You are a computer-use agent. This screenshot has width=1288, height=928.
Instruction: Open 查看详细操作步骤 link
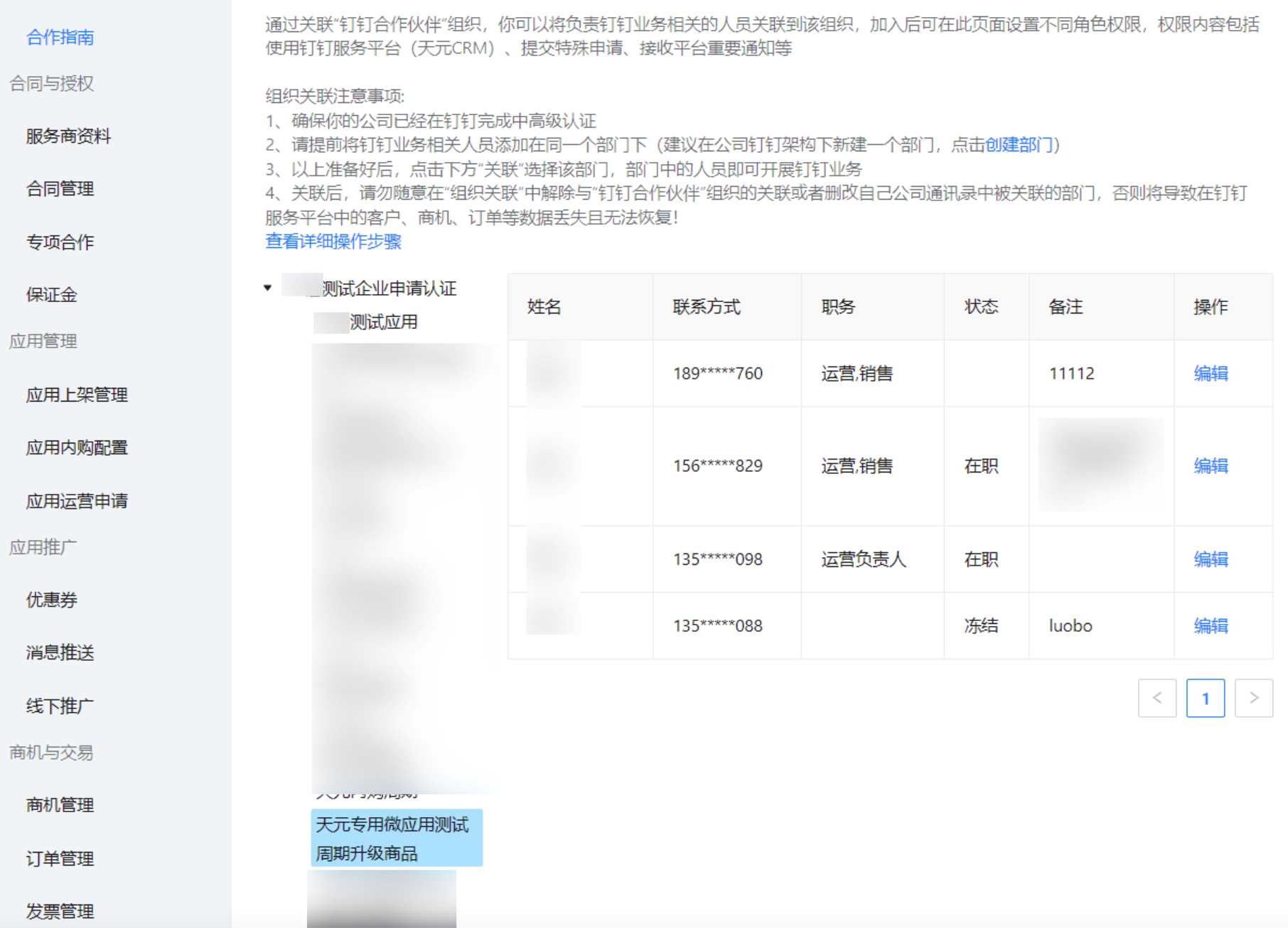click(333, 242)
